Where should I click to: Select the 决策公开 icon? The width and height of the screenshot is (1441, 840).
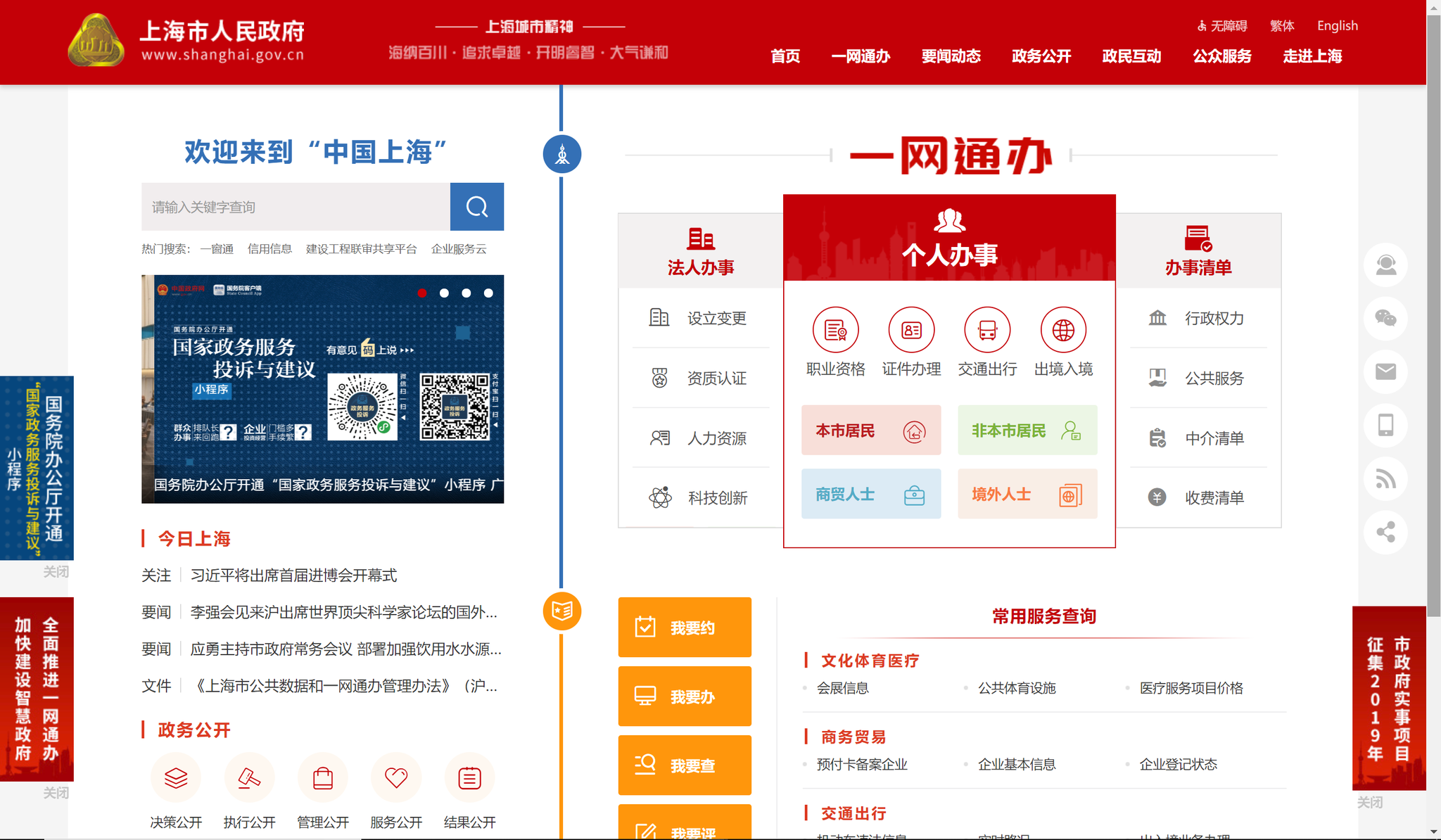pos(176,777)
